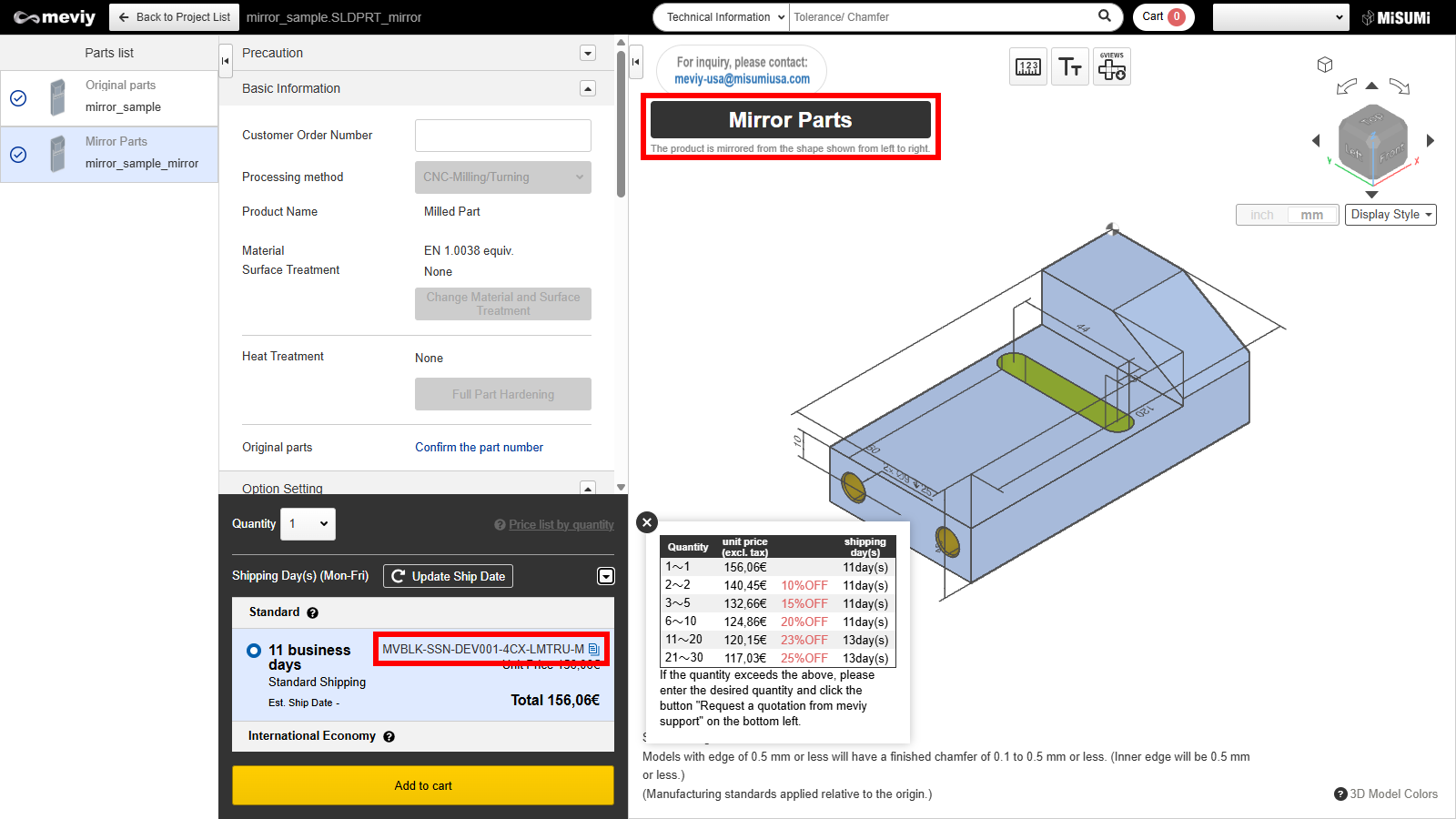Open the Display Style dropdown

[1390, 215]
